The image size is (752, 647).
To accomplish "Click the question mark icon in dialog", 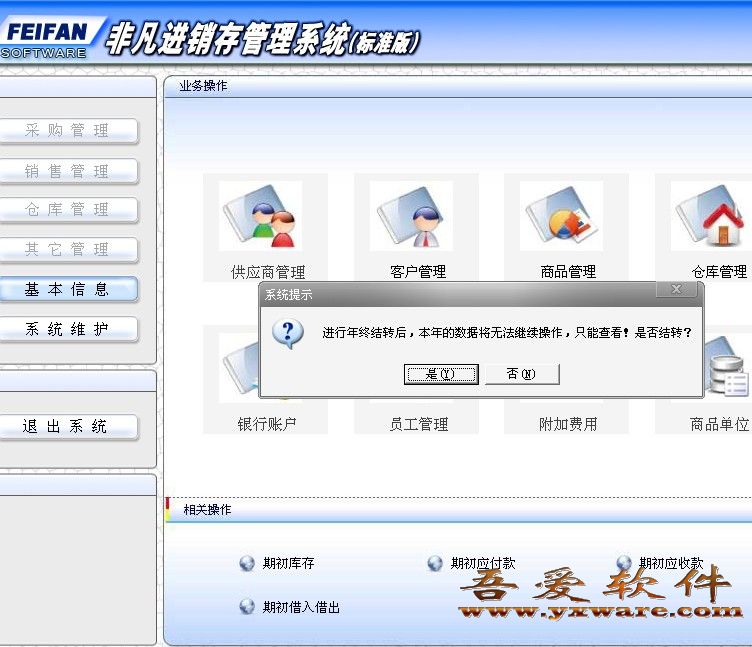I will (288, 333).
